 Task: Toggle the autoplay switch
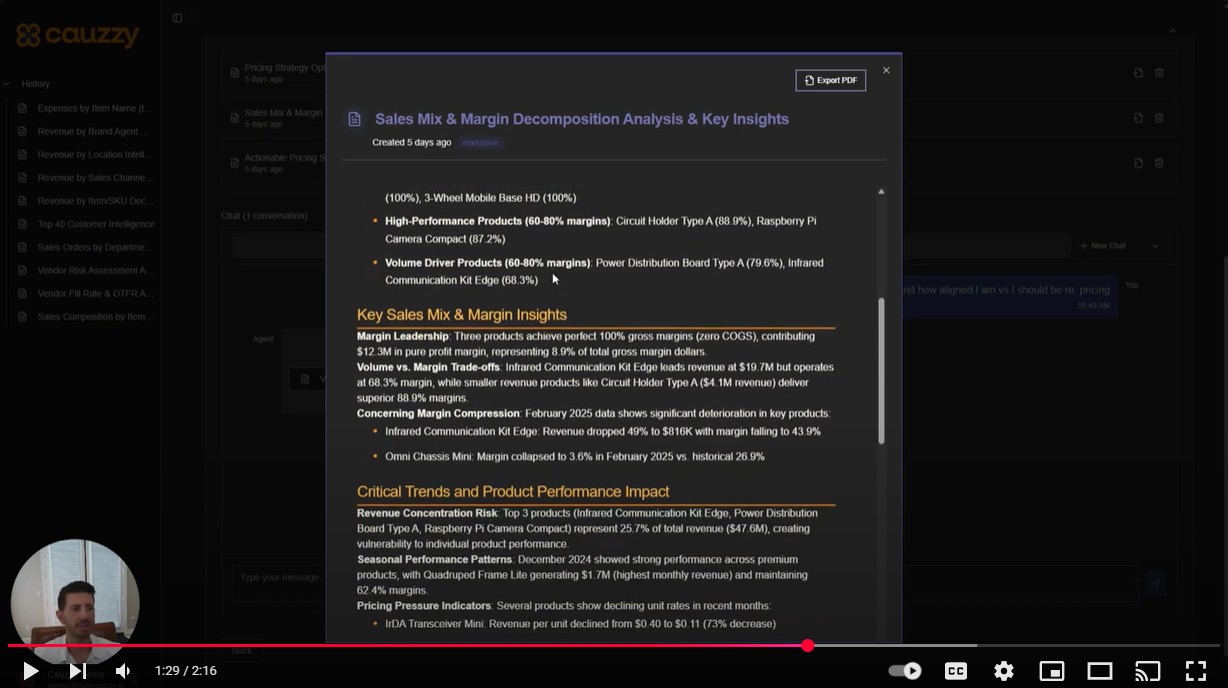pyautogui.click(x=905, y=671)
